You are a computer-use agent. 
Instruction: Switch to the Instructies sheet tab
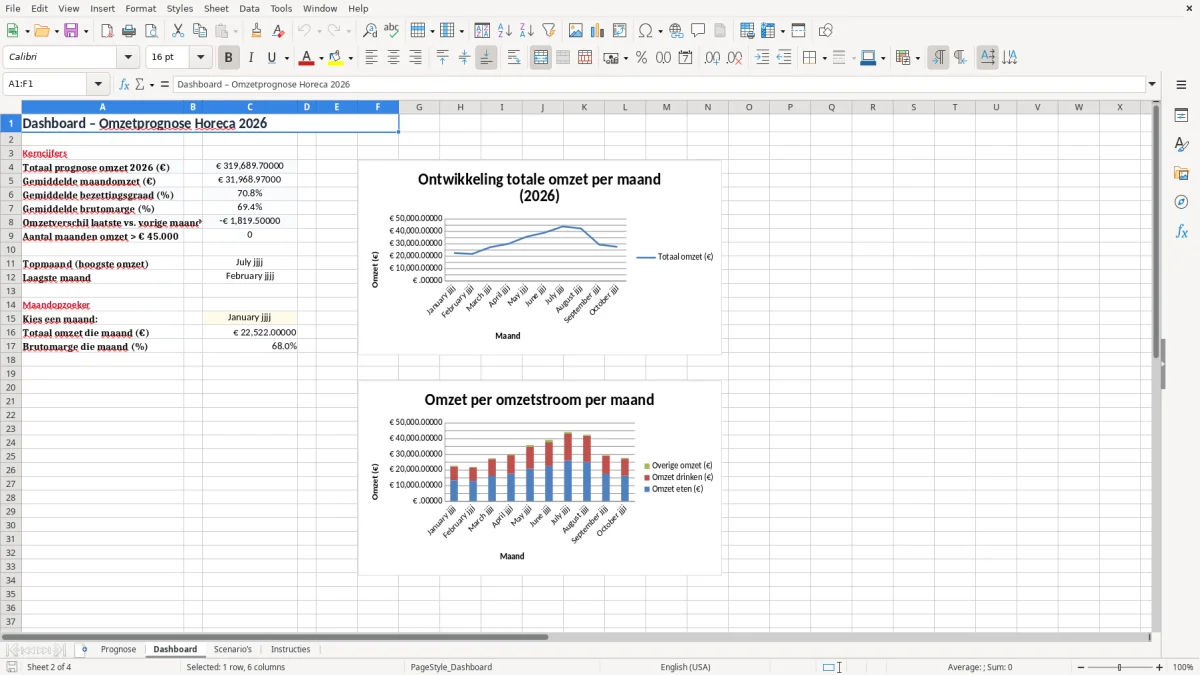click(x=291, y=649)
